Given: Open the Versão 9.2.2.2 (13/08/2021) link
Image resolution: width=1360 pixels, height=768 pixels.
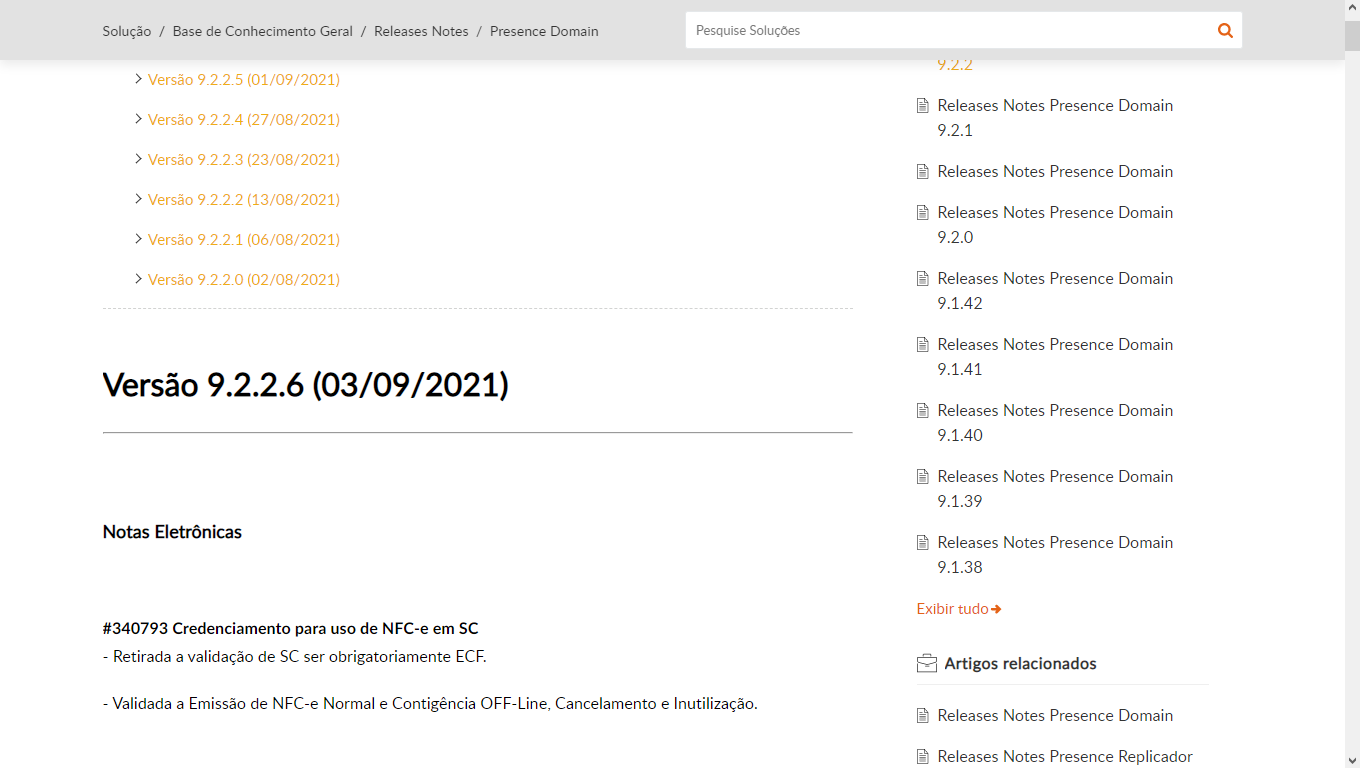Looking at the screenshot, I should pyautogui.click(x=244, y=199).
